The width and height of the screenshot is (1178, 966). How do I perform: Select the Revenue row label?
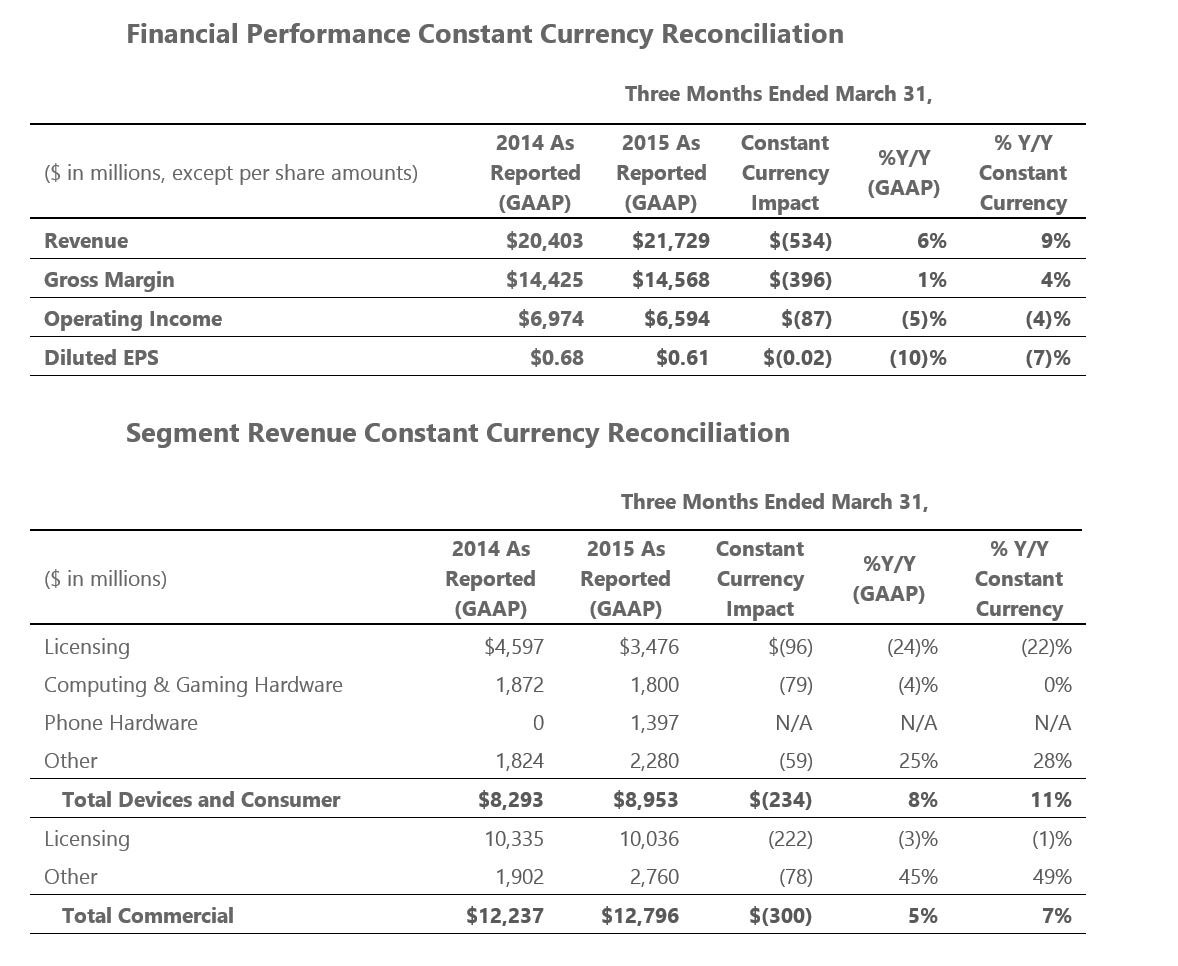click(x=86, y=241)
